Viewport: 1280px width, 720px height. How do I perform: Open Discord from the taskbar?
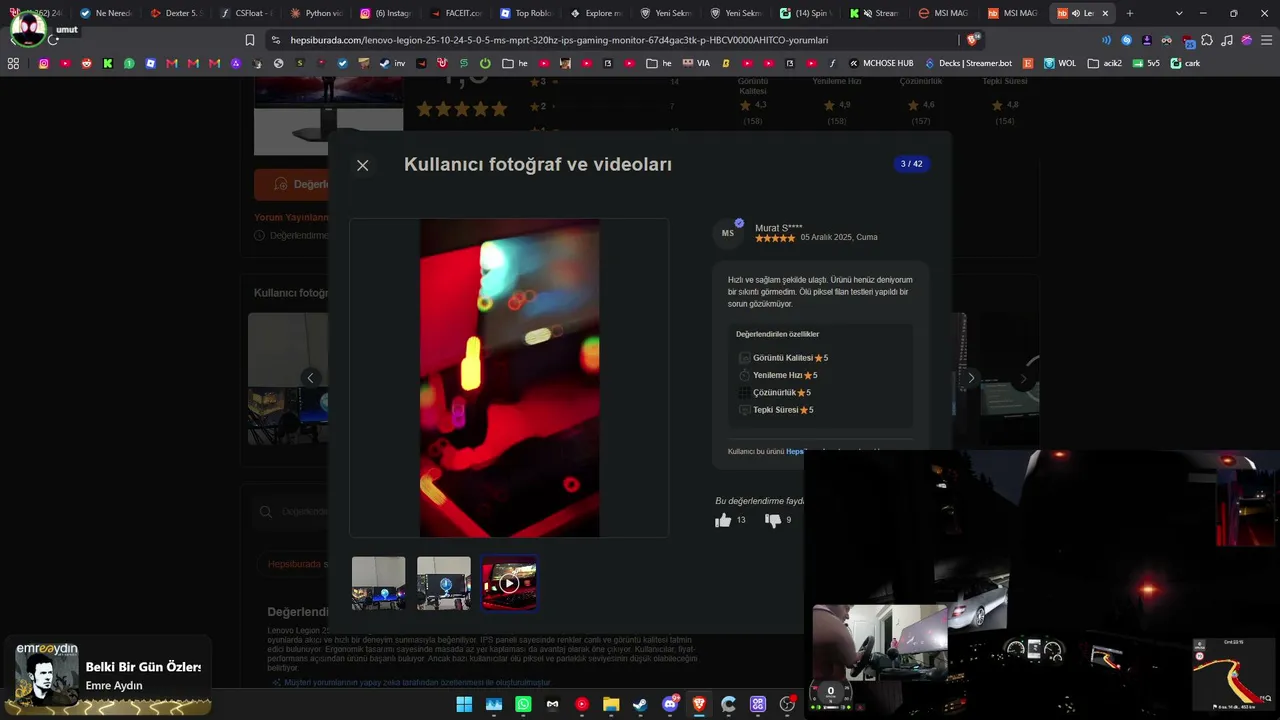pos(670,704)
